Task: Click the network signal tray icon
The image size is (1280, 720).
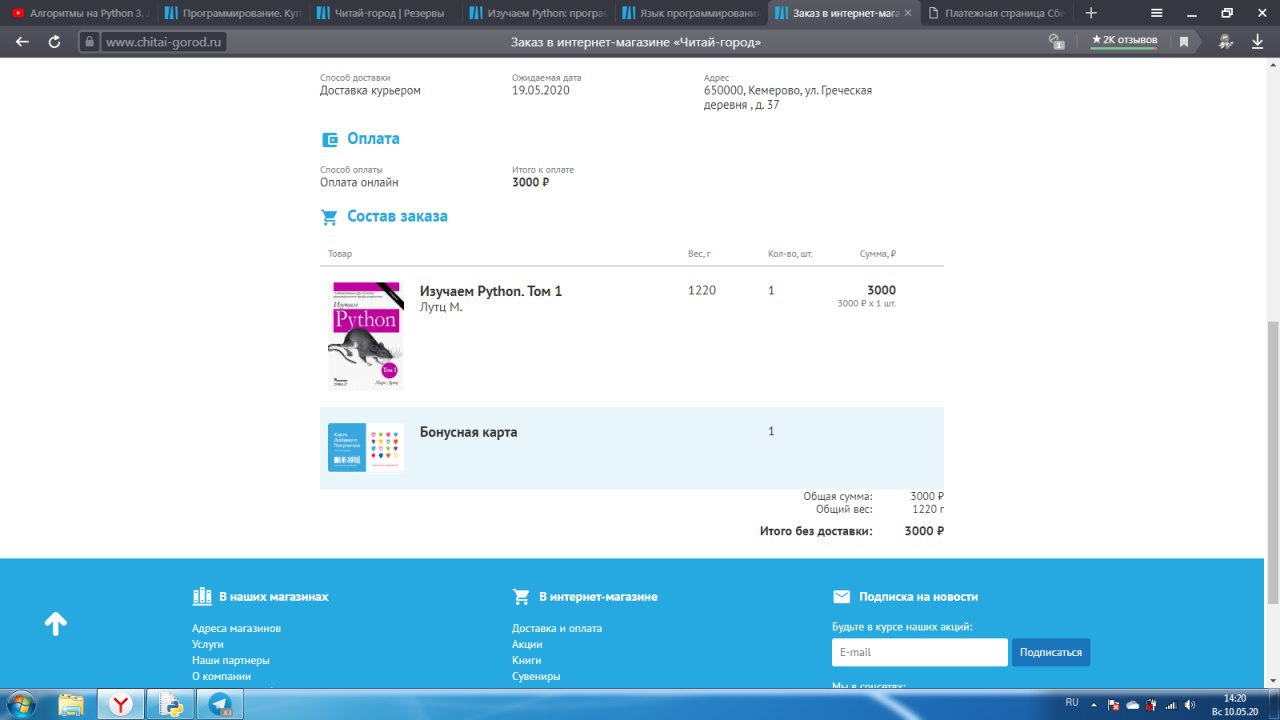Action: coord(1171,705)
